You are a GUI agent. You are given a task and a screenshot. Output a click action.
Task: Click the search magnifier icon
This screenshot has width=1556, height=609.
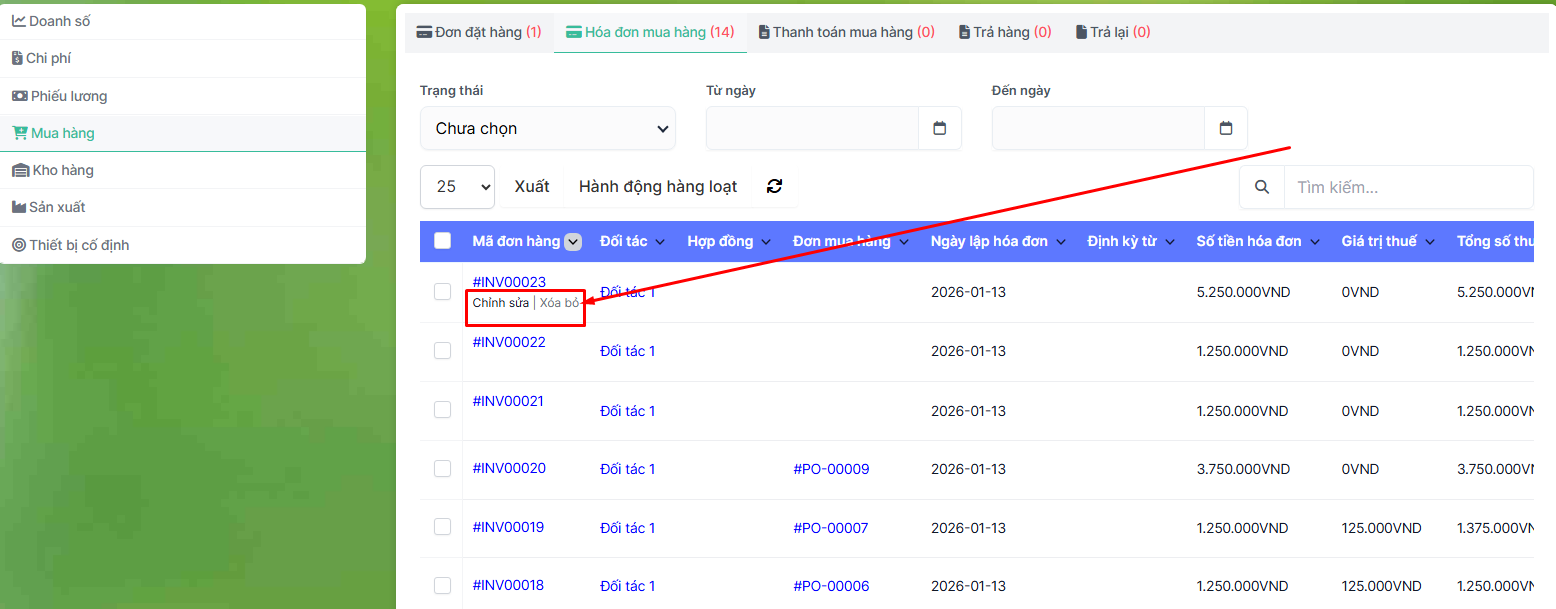[1262, 187]
